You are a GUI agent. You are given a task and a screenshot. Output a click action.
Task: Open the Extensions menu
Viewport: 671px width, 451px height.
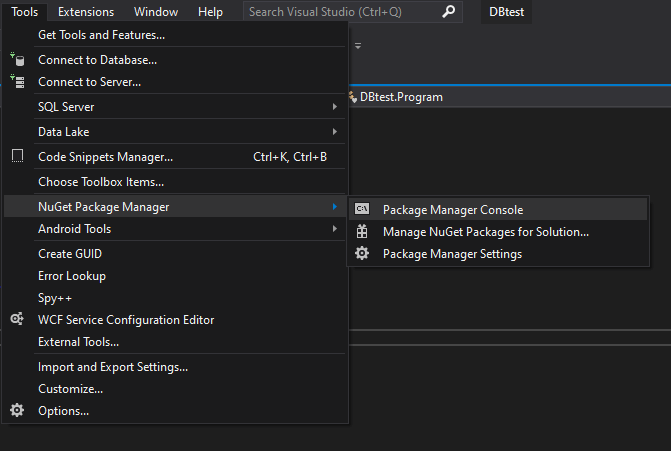click(86, 12)
